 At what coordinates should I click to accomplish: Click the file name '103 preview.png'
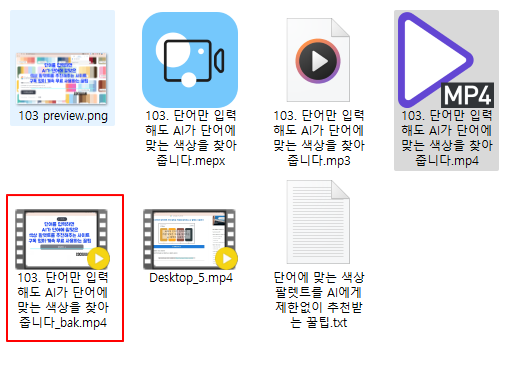coord(63,116)
